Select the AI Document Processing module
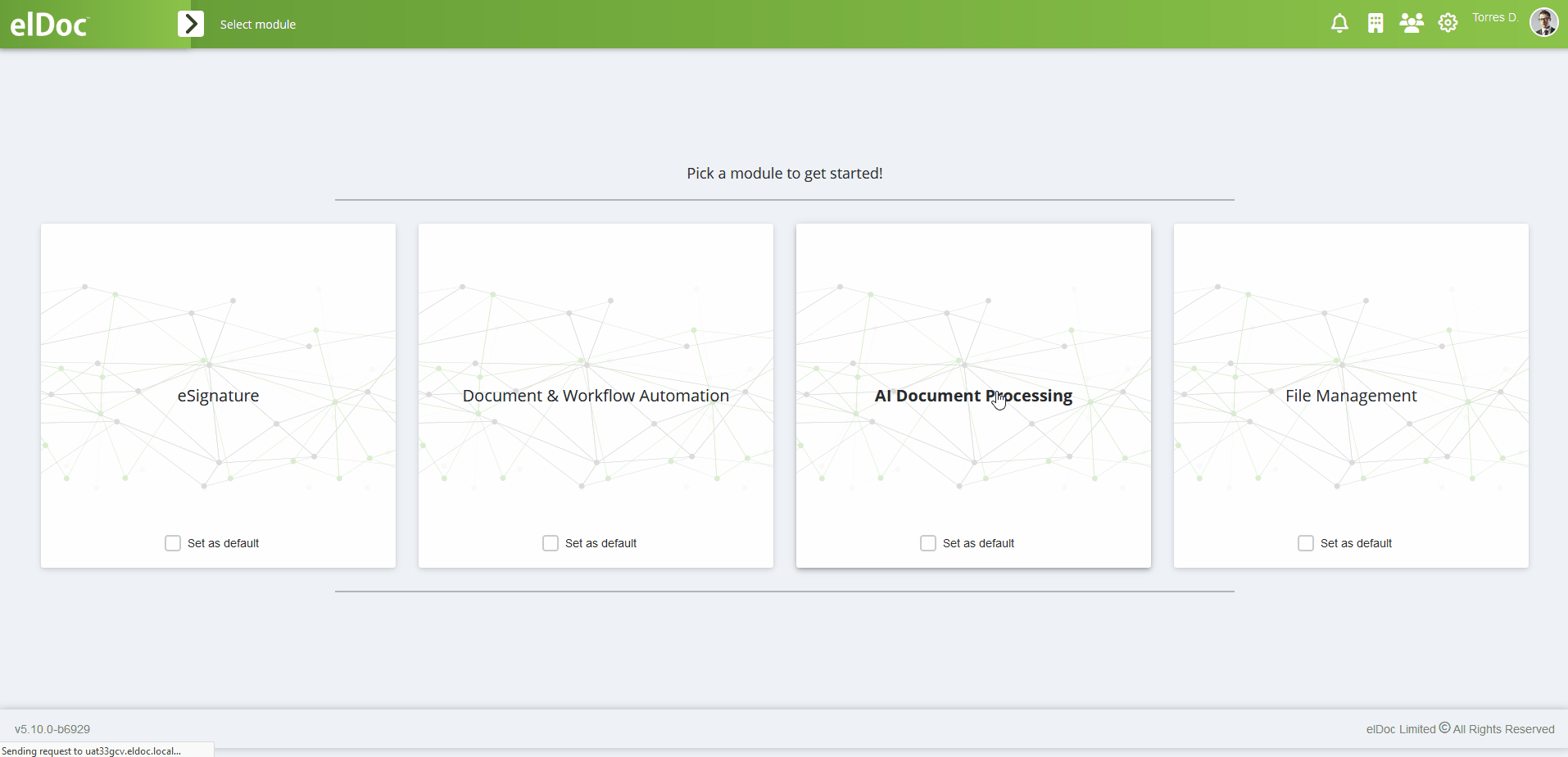The height and width of the screenshot is (757, 1568). (973, 396)
